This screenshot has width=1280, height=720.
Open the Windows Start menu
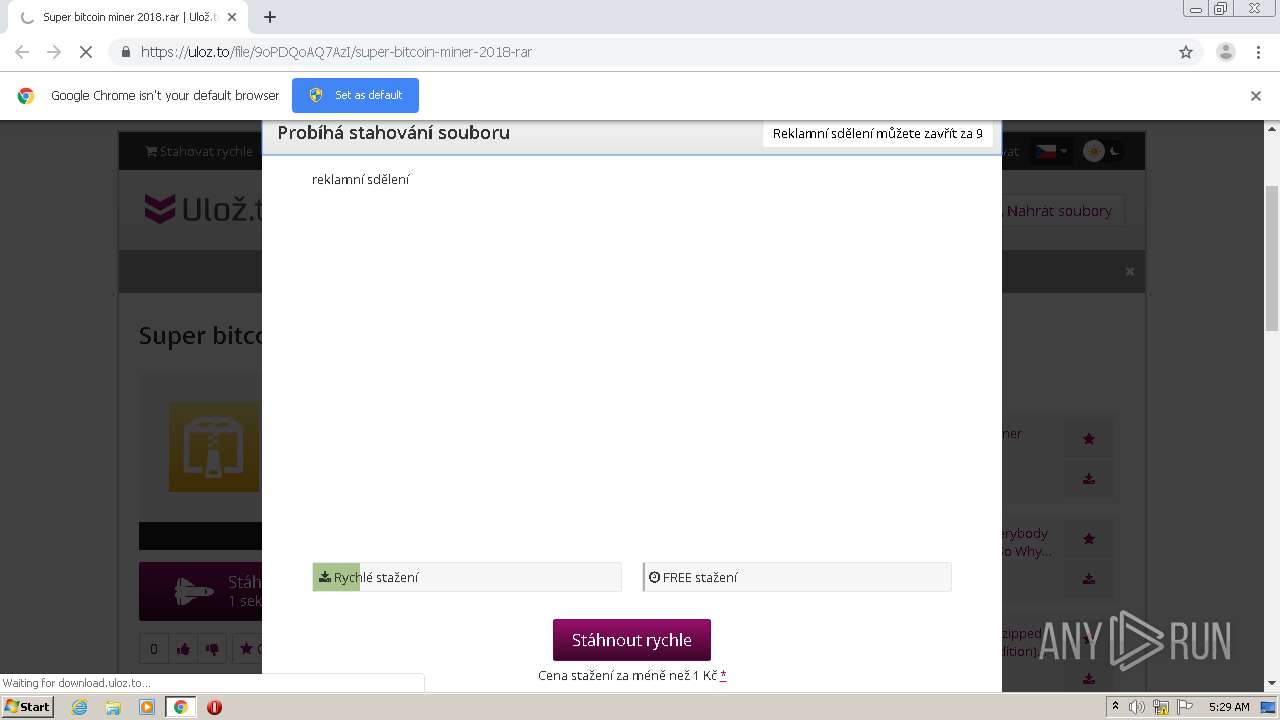click(x=27, y=706)
